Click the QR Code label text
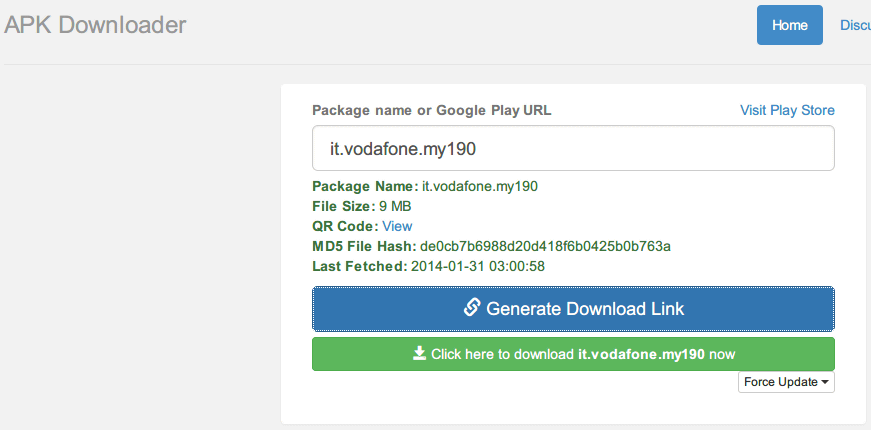 (x=345, y=226)
